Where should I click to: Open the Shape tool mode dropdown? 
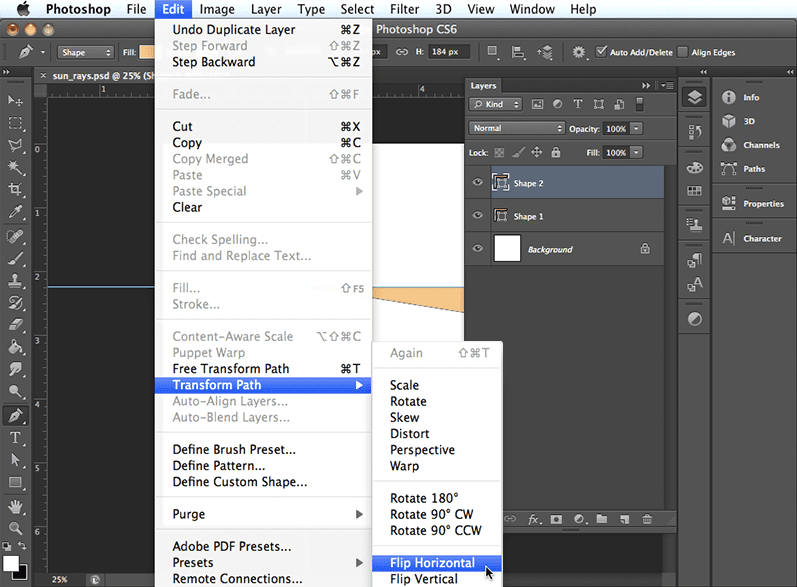click(85, 52)
